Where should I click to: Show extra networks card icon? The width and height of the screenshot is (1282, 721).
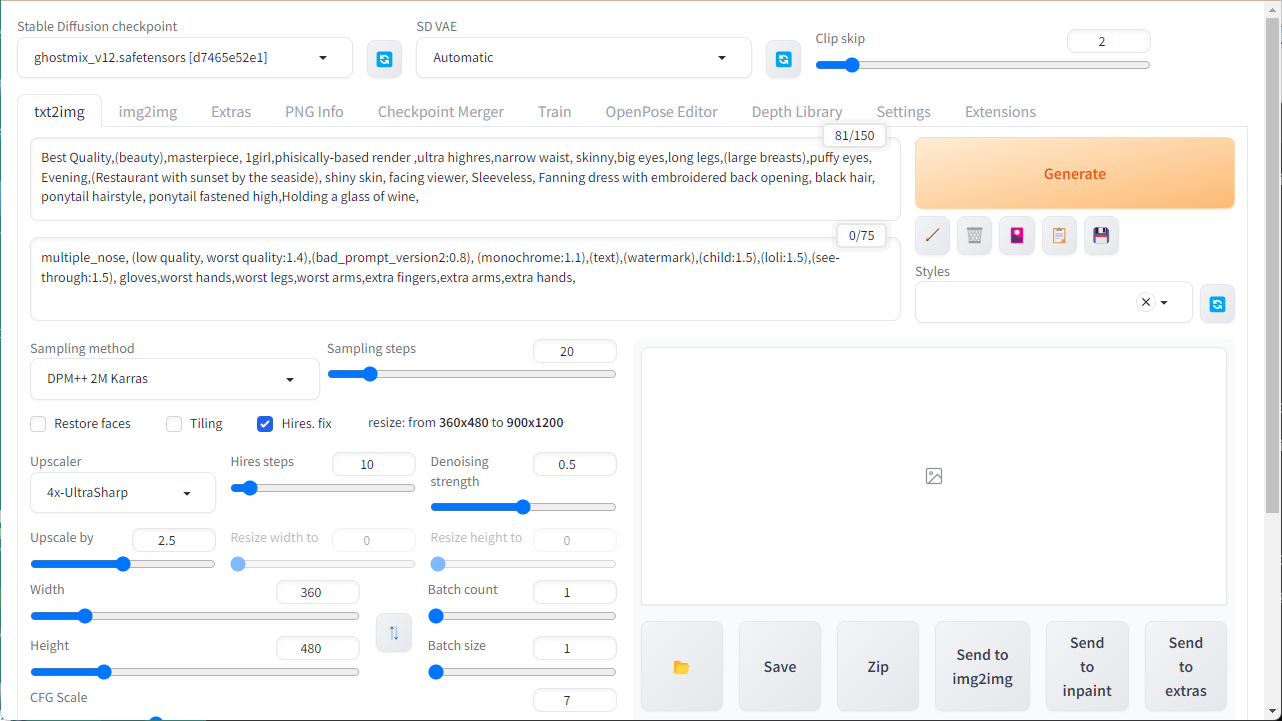tap(1016, 236)
